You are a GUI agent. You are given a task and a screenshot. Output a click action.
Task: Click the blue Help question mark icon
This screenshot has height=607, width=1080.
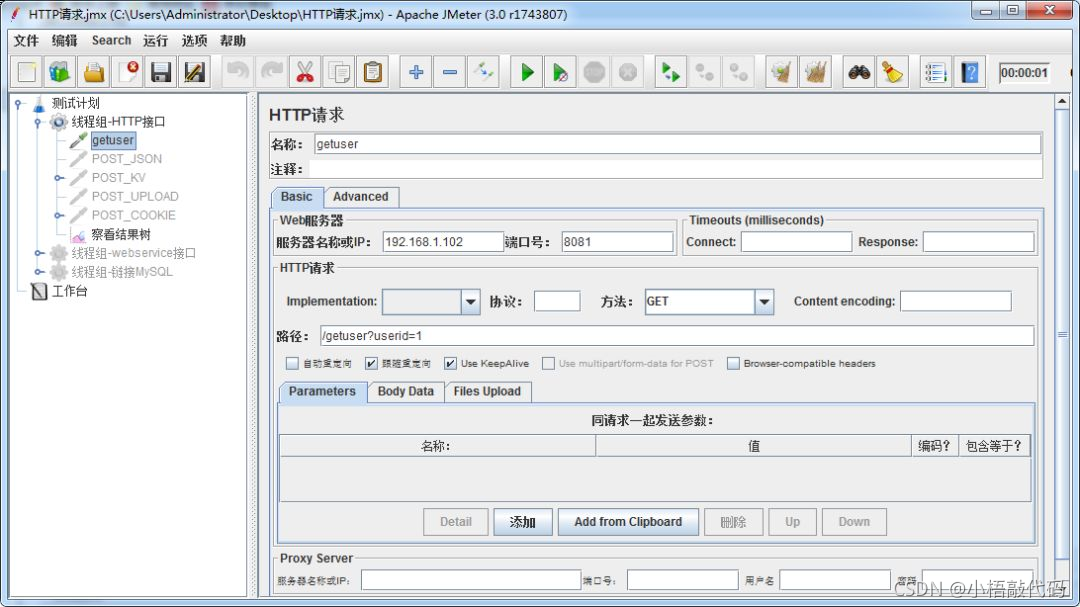[970, 72]
